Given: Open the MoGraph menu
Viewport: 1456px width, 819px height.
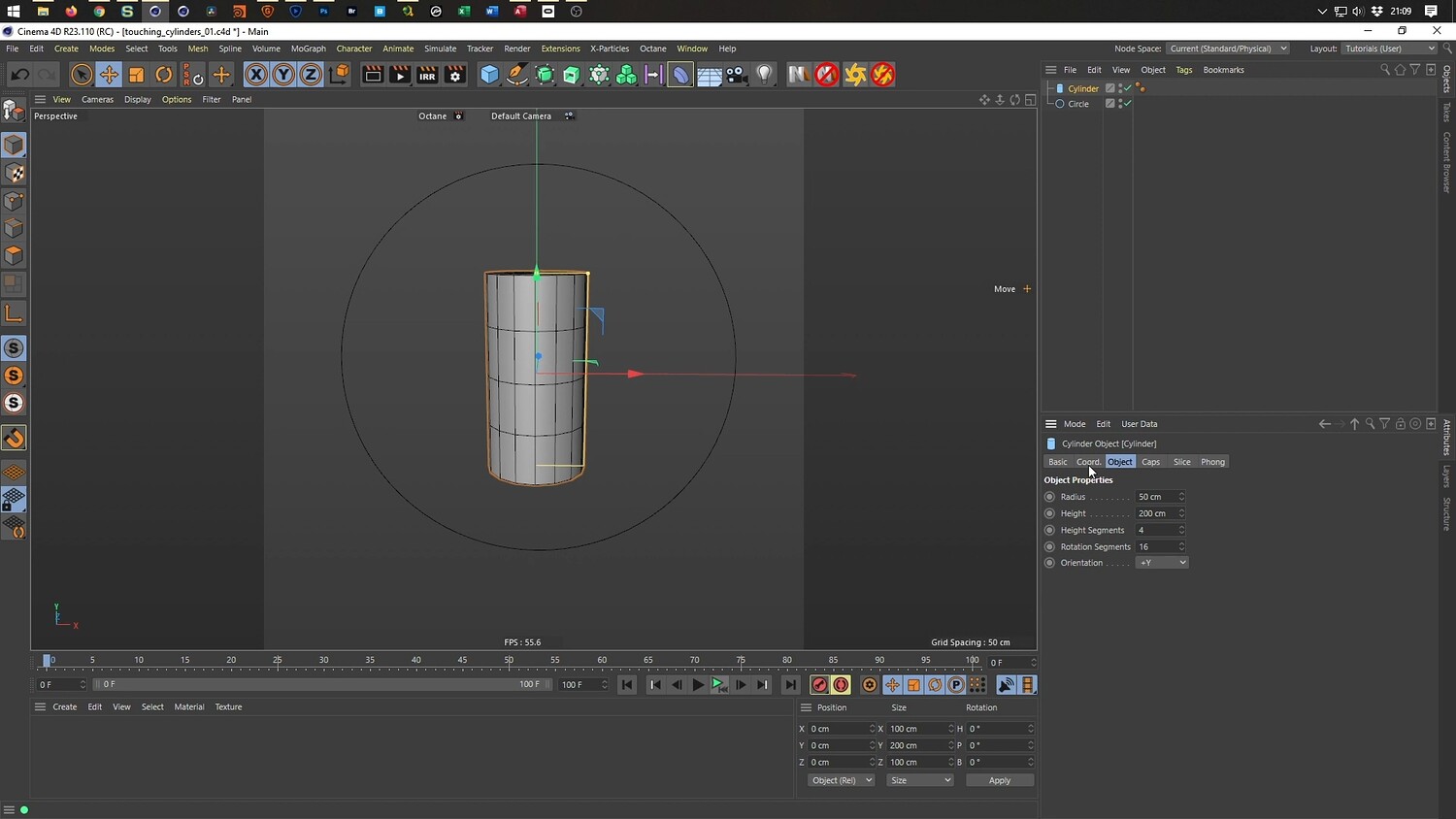Looking at the screenshot, I should click(308, 49).
